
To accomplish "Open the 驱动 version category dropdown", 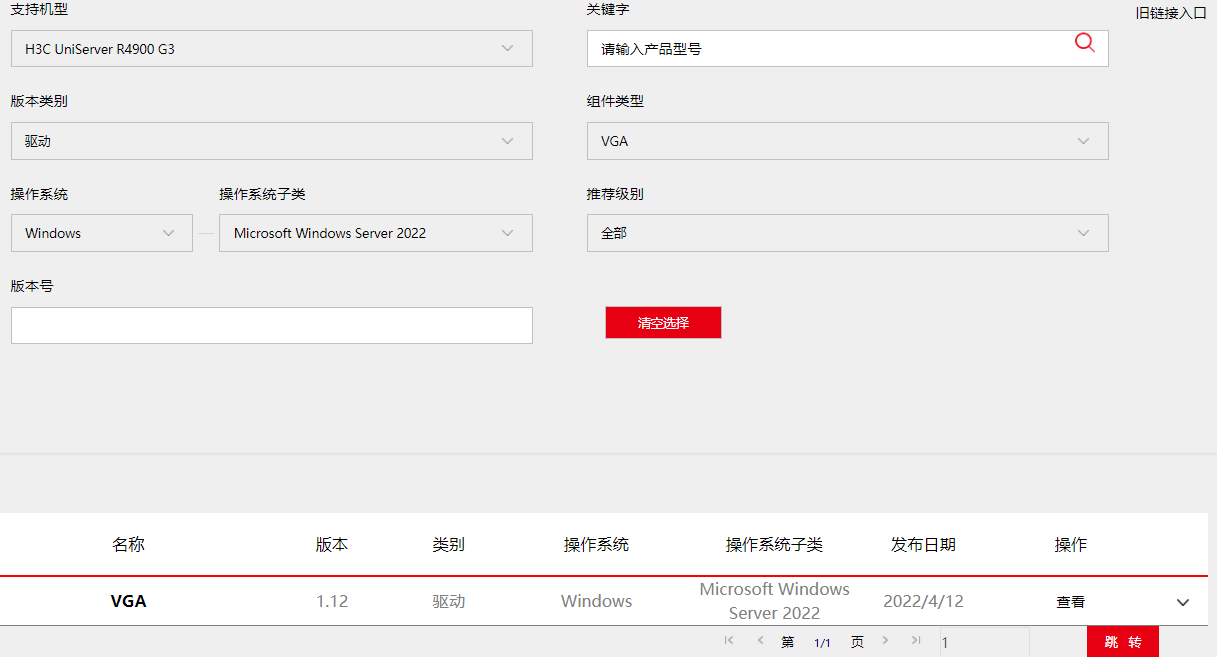I will pyautogui.click(x=272, y=141).
